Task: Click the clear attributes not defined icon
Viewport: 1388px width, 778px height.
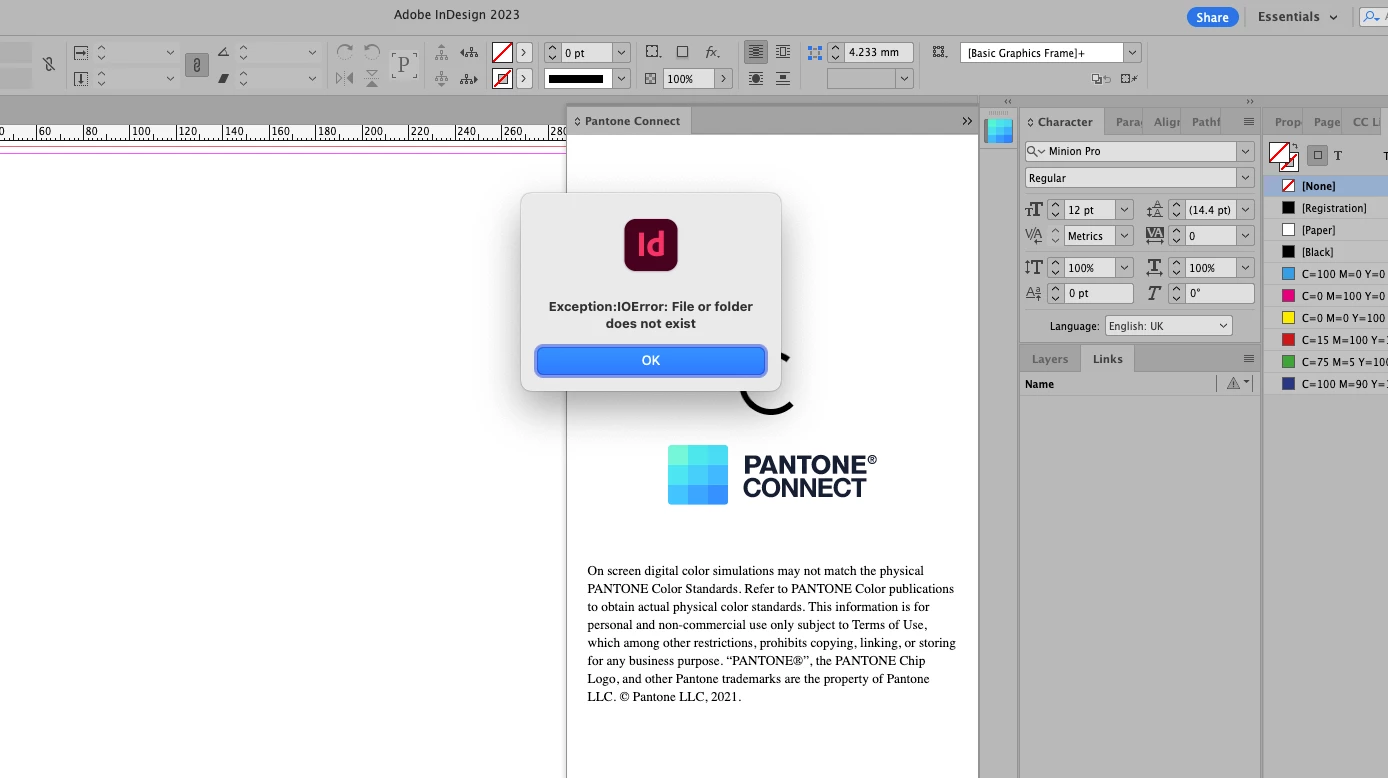Action: click(x=1128, y=78)
